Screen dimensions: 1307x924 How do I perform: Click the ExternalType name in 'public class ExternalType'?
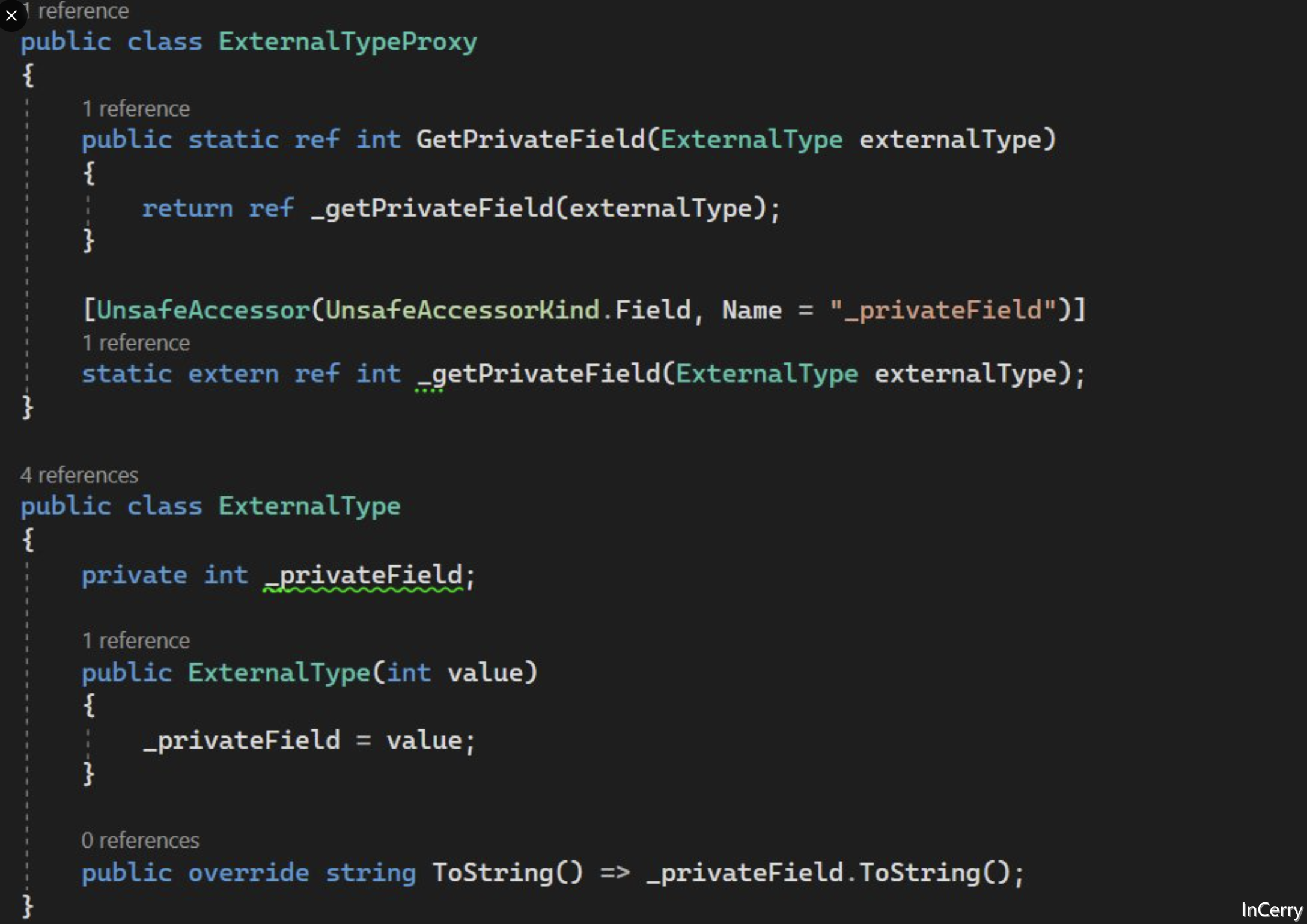309,506
